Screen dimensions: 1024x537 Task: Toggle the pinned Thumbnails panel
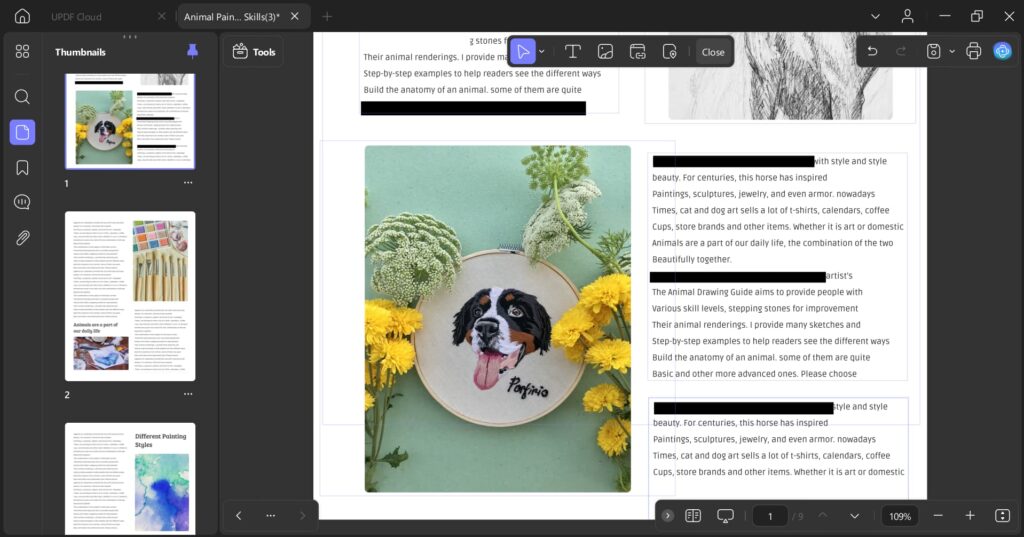pyautogui.click(x=193, y=51)
